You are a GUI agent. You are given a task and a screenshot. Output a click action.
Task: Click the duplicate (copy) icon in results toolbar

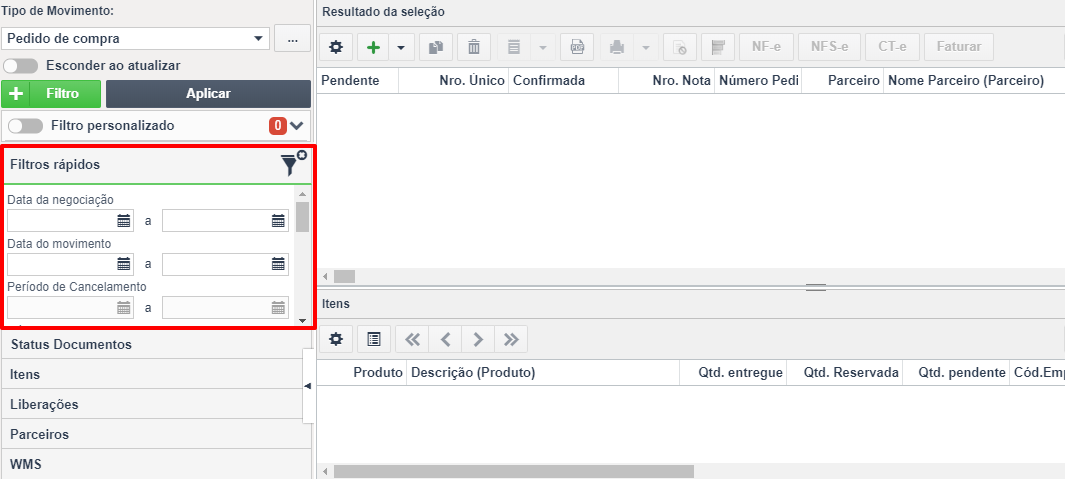coord(436,48)
